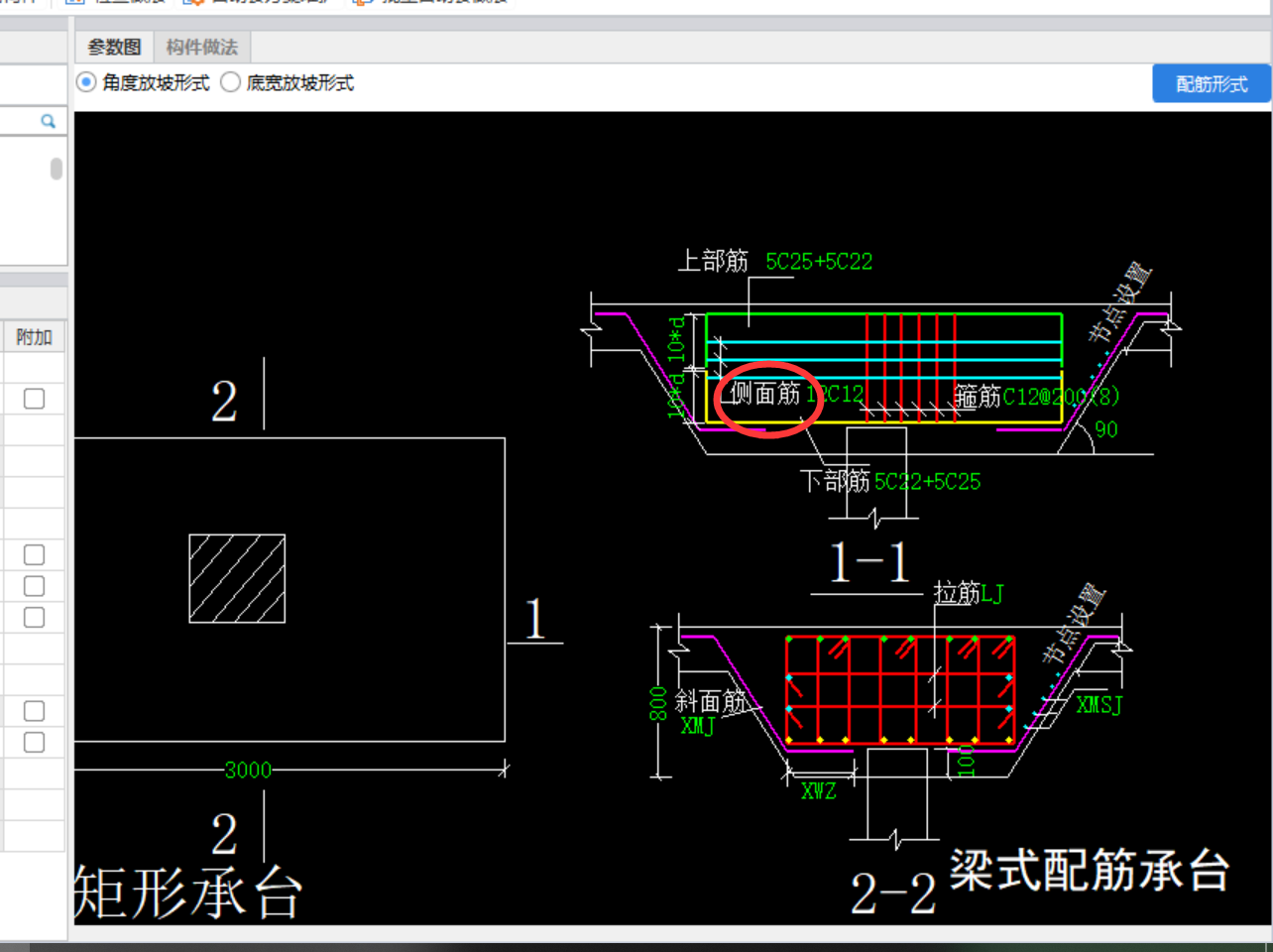The height and width of the screenshot is (952, 1273).
Task: Click the 箍筋 value C12@200(8)
Action: point(1061,397)
